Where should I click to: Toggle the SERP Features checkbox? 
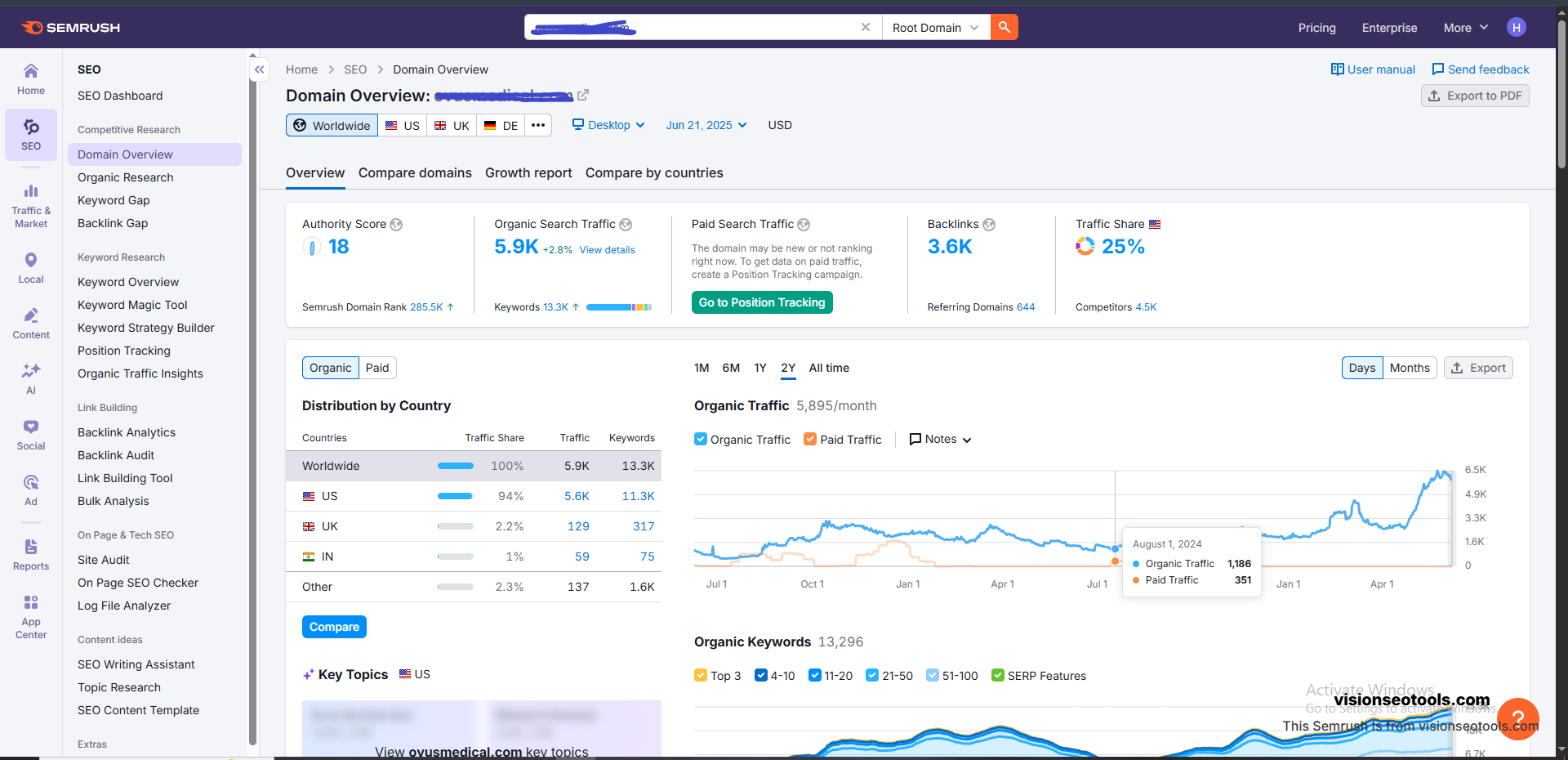pyautogui.click(x=998, y=675)
